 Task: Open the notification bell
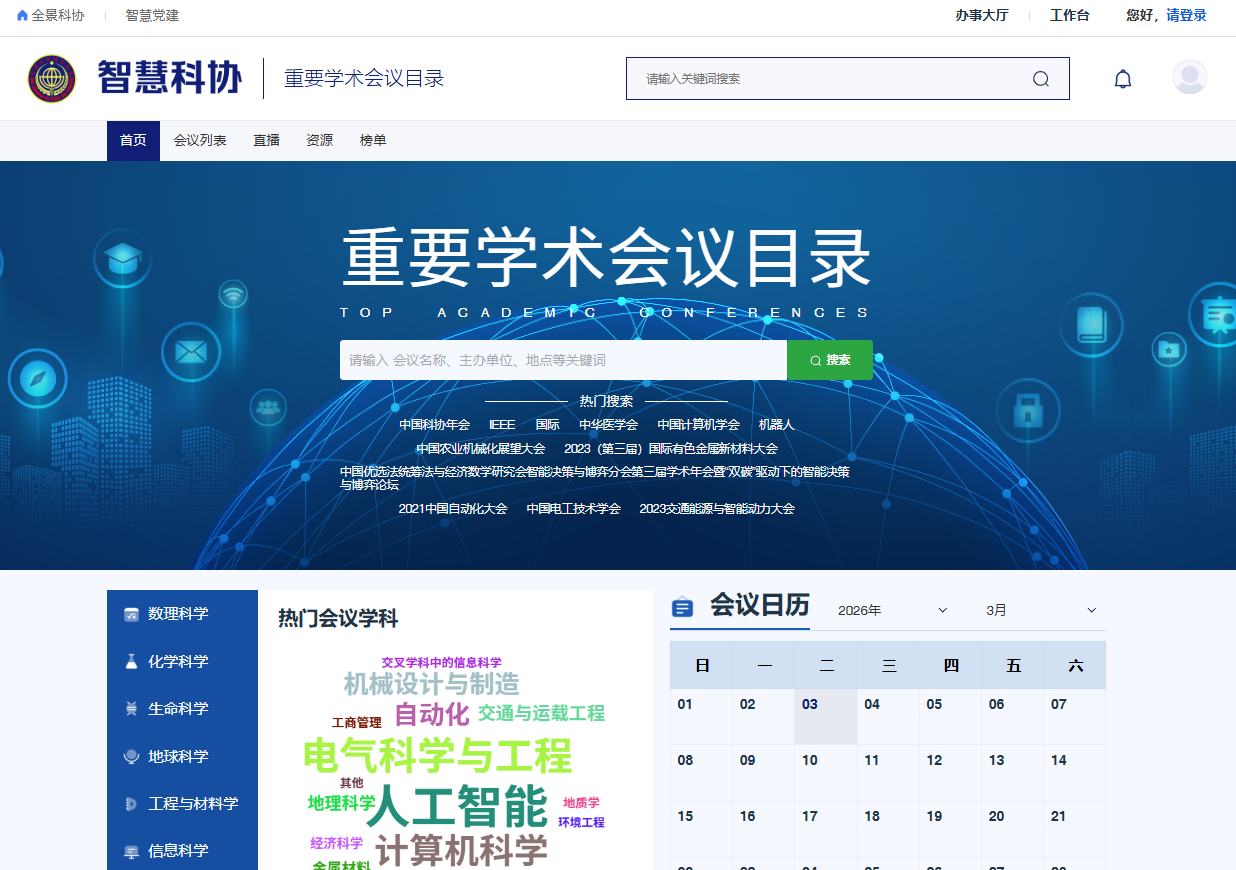(1123, 78)
